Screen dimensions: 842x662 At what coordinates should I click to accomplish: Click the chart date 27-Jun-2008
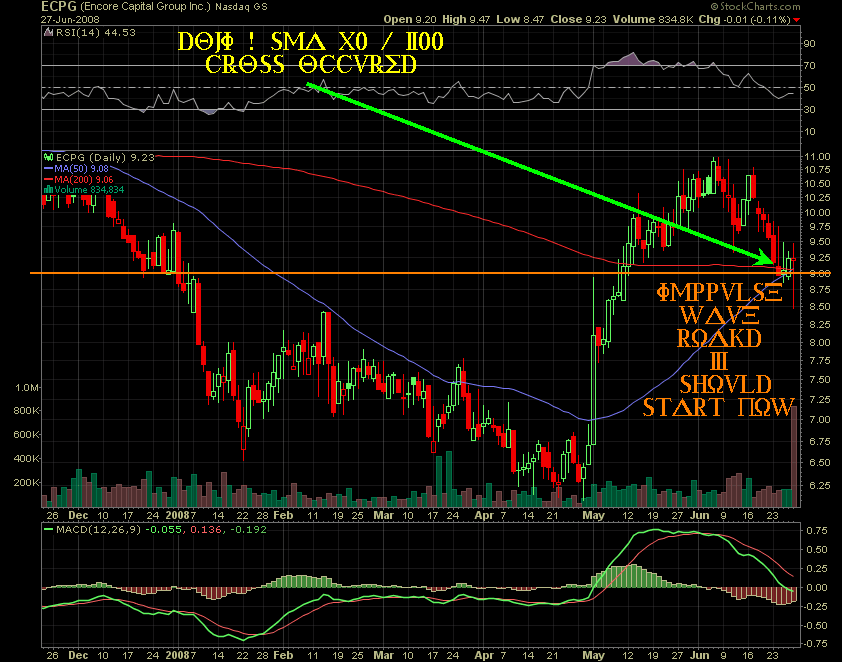coord(70,19)
